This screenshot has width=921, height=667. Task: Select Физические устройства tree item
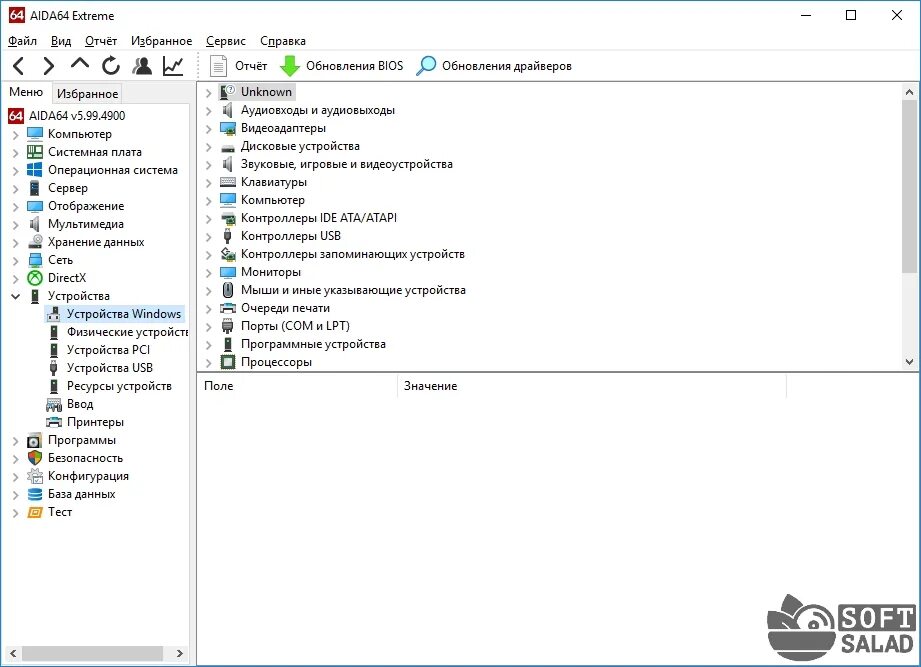(x=127, y=332)
